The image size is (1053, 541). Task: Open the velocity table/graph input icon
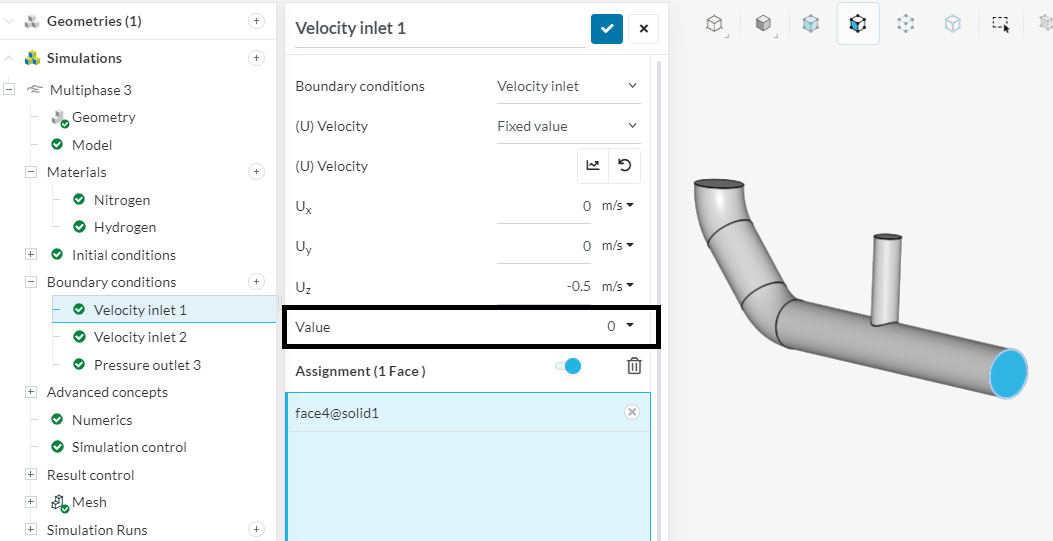click(593, 166)
